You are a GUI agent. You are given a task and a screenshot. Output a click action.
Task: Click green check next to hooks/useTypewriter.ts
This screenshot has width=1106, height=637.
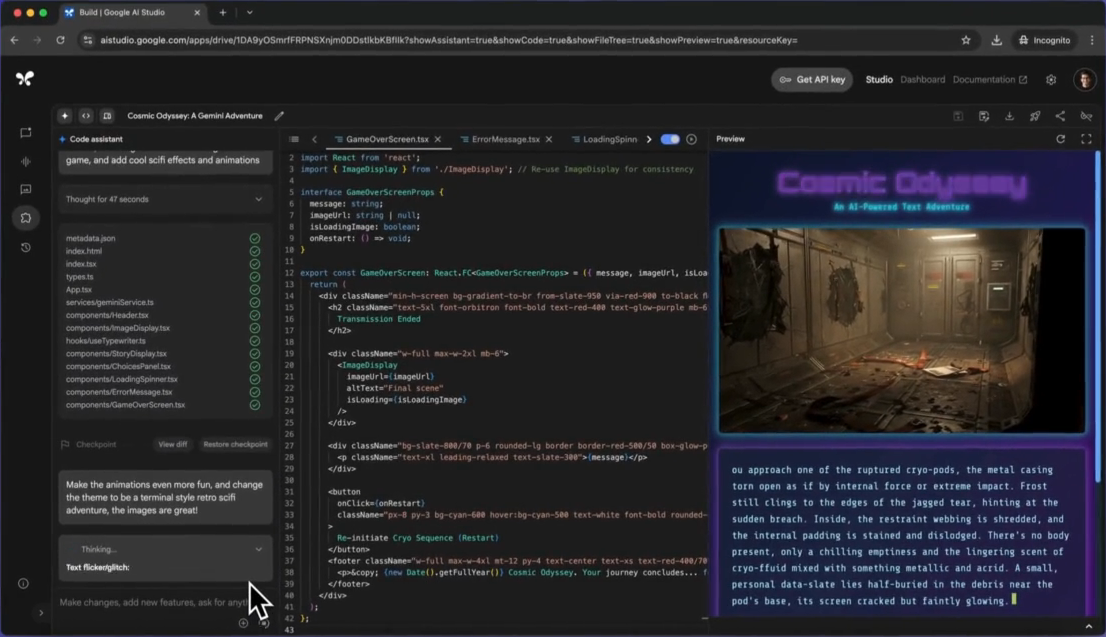(x=255, y=341)
